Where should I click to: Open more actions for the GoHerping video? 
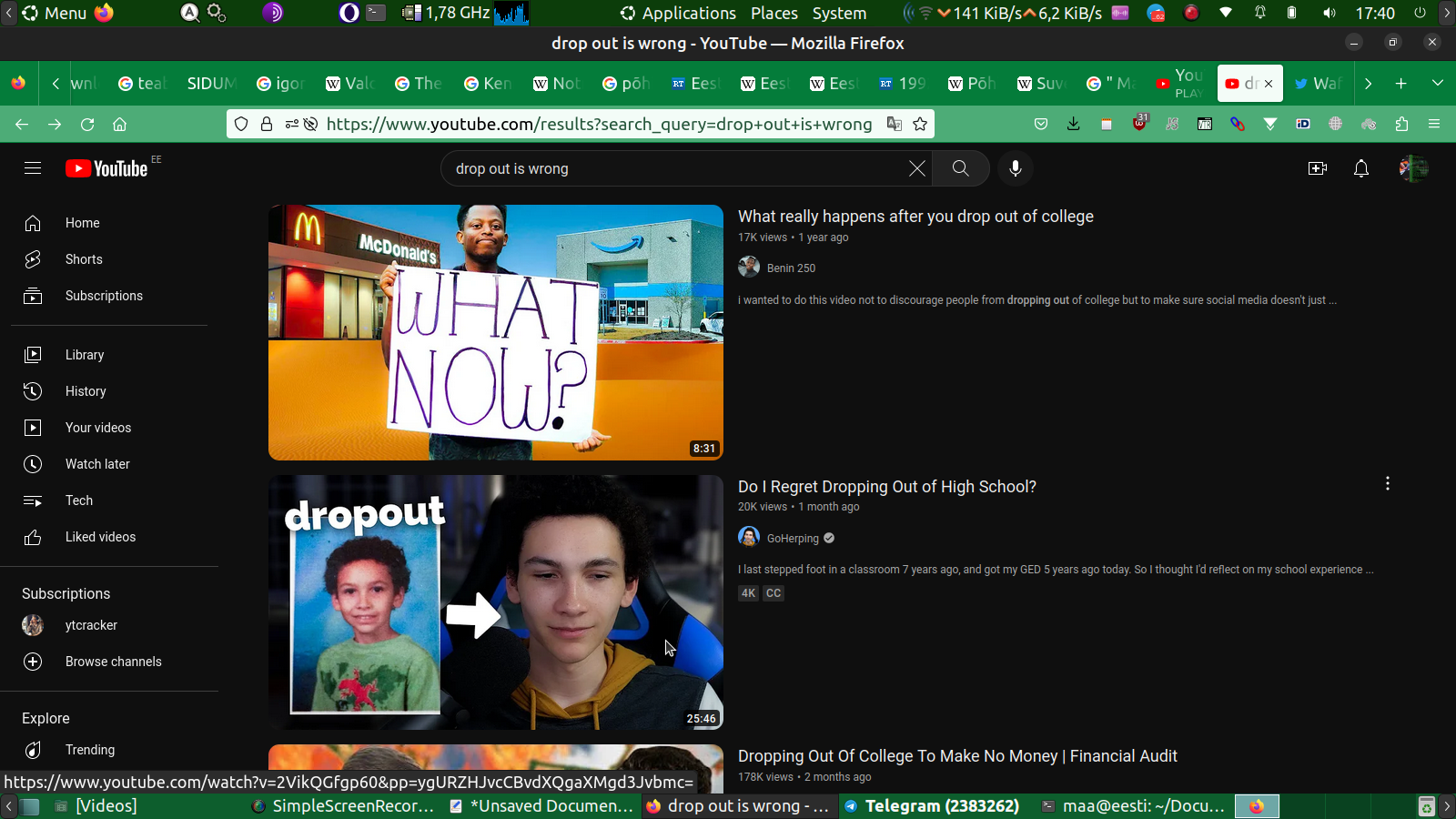pos(1388,483)
